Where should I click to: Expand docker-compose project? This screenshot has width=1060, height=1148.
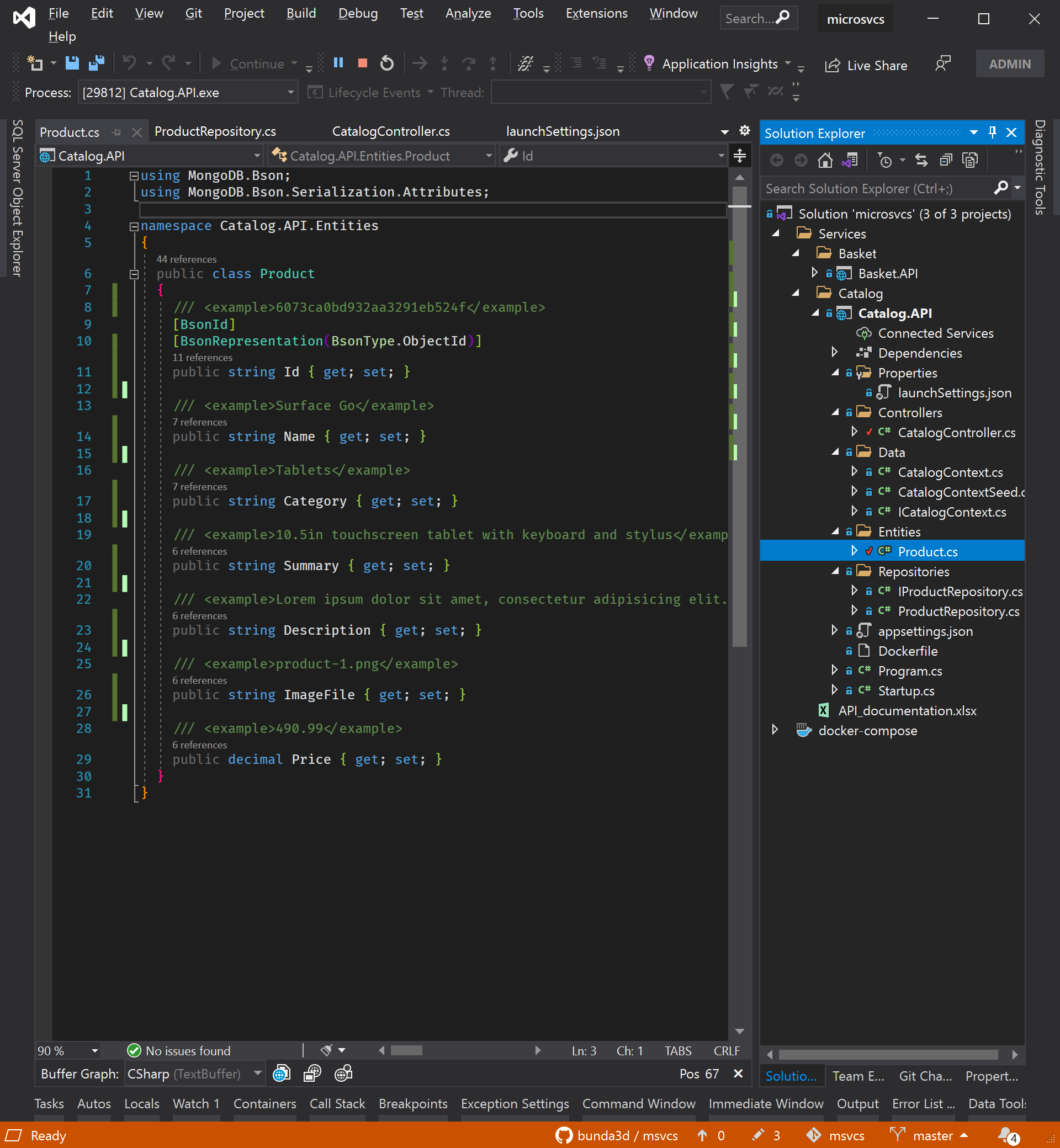point(775,730)
